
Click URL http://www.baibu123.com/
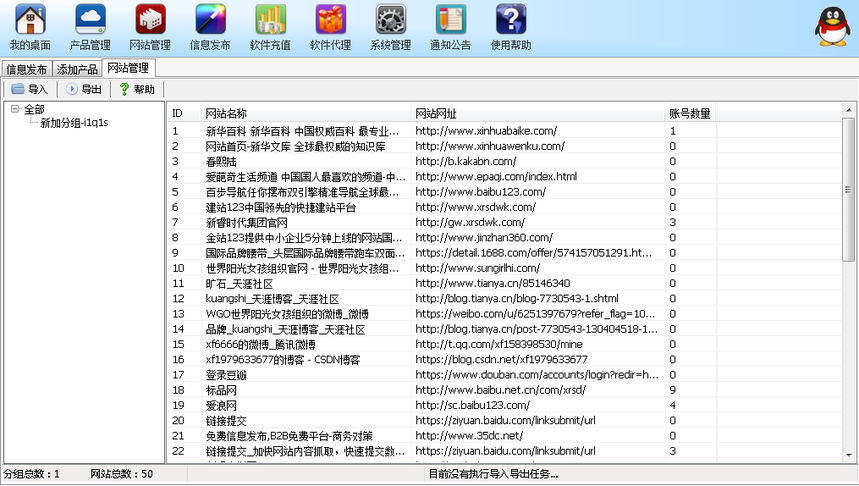[x=480, y=192]
